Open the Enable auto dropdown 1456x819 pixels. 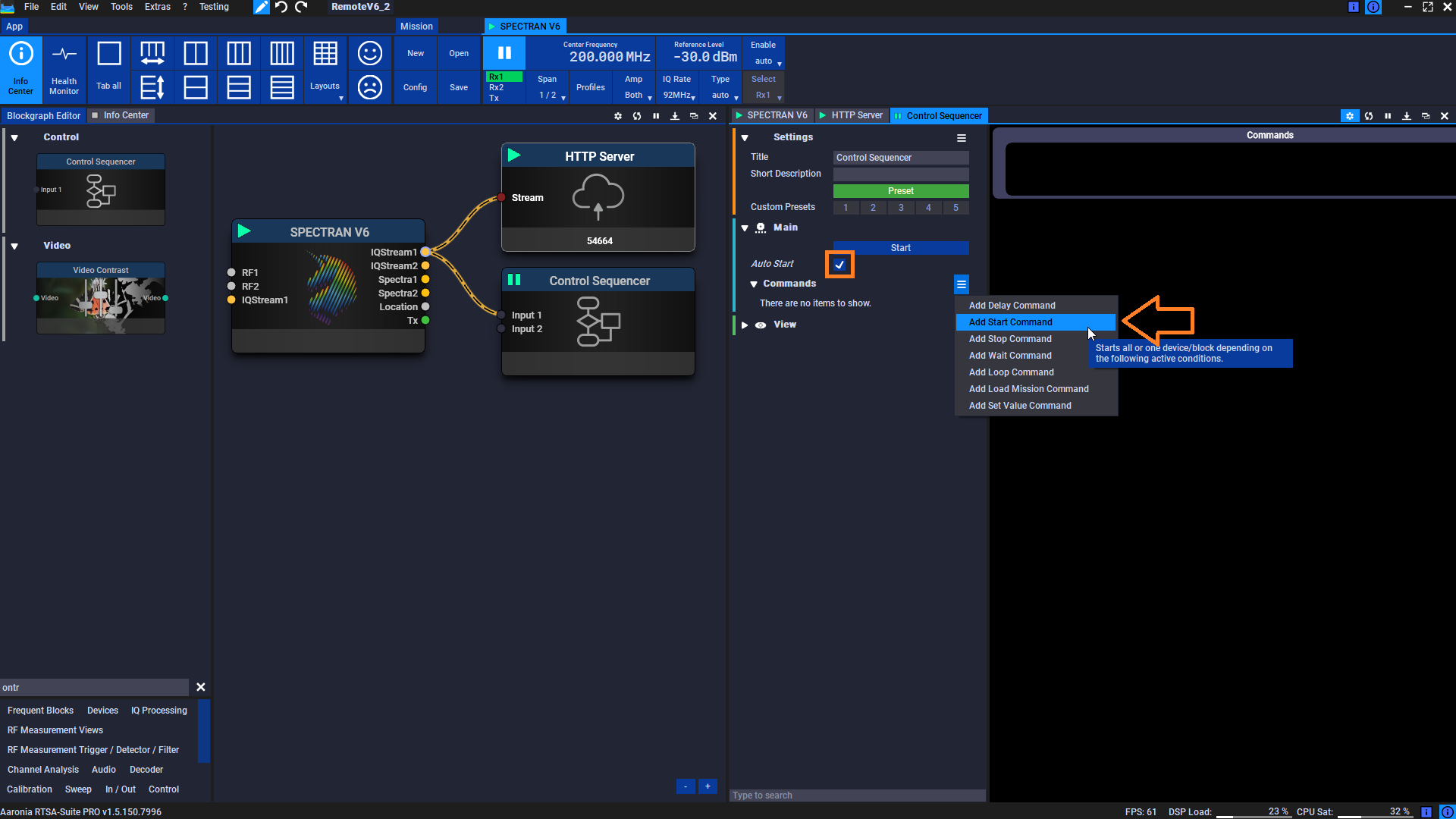pyautogui.click(x=764, y=53)
